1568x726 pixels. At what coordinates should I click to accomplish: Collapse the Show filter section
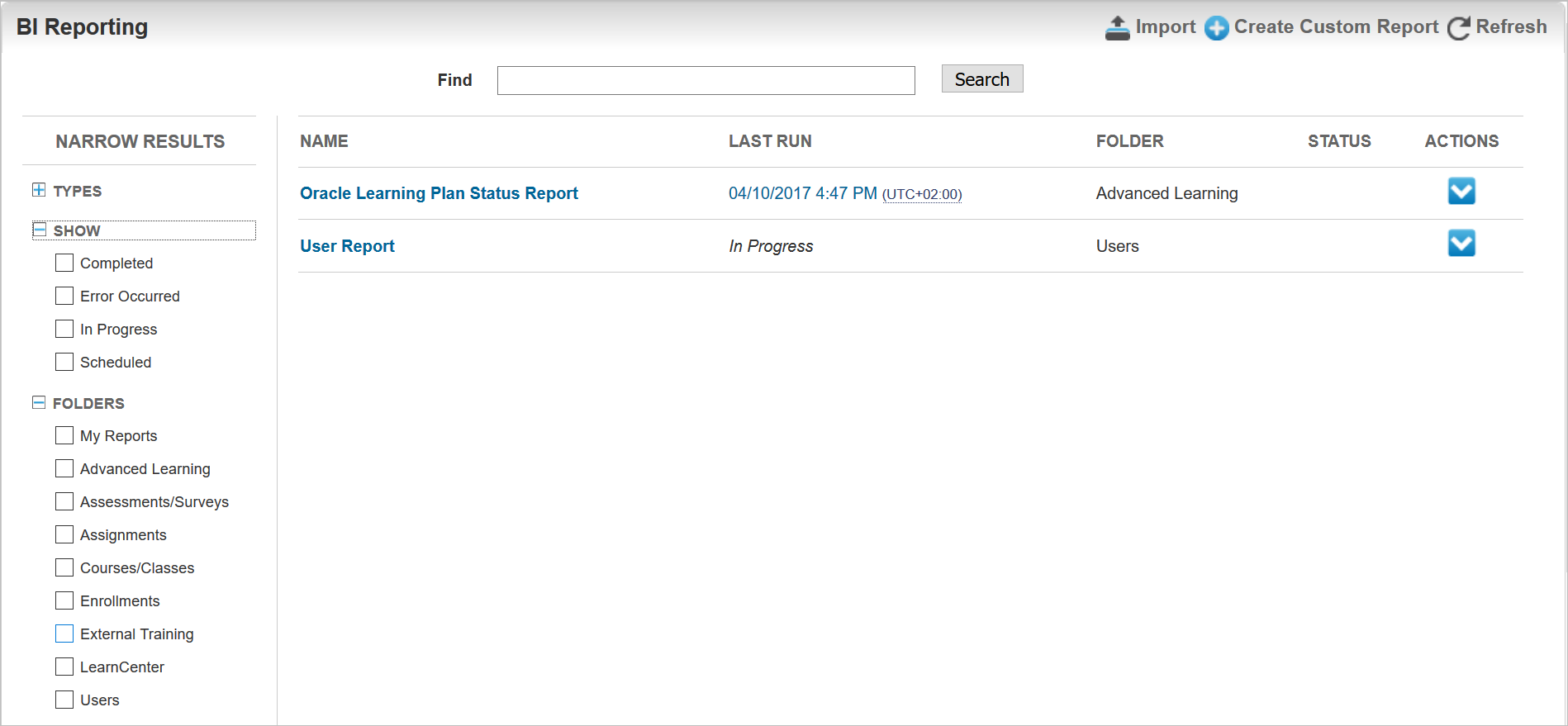click(x=39, y=230)
